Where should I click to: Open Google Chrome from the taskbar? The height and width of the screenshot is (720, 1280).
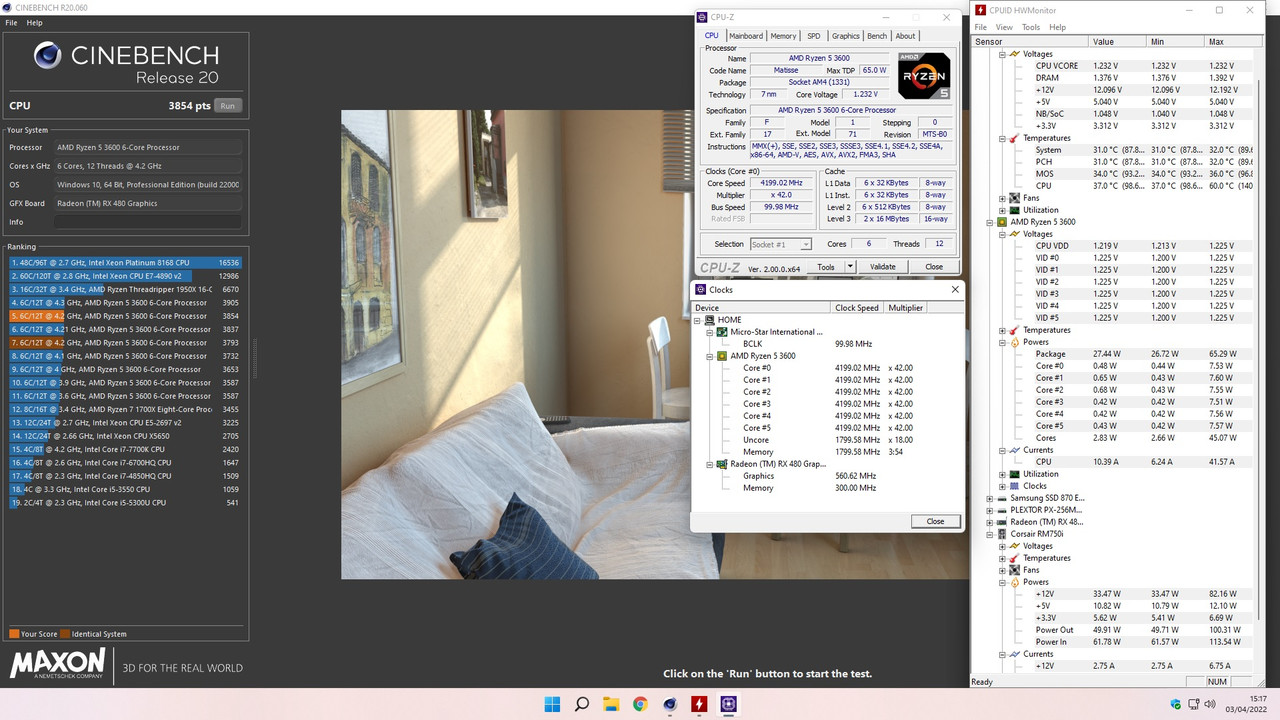[x=640, y=704]
